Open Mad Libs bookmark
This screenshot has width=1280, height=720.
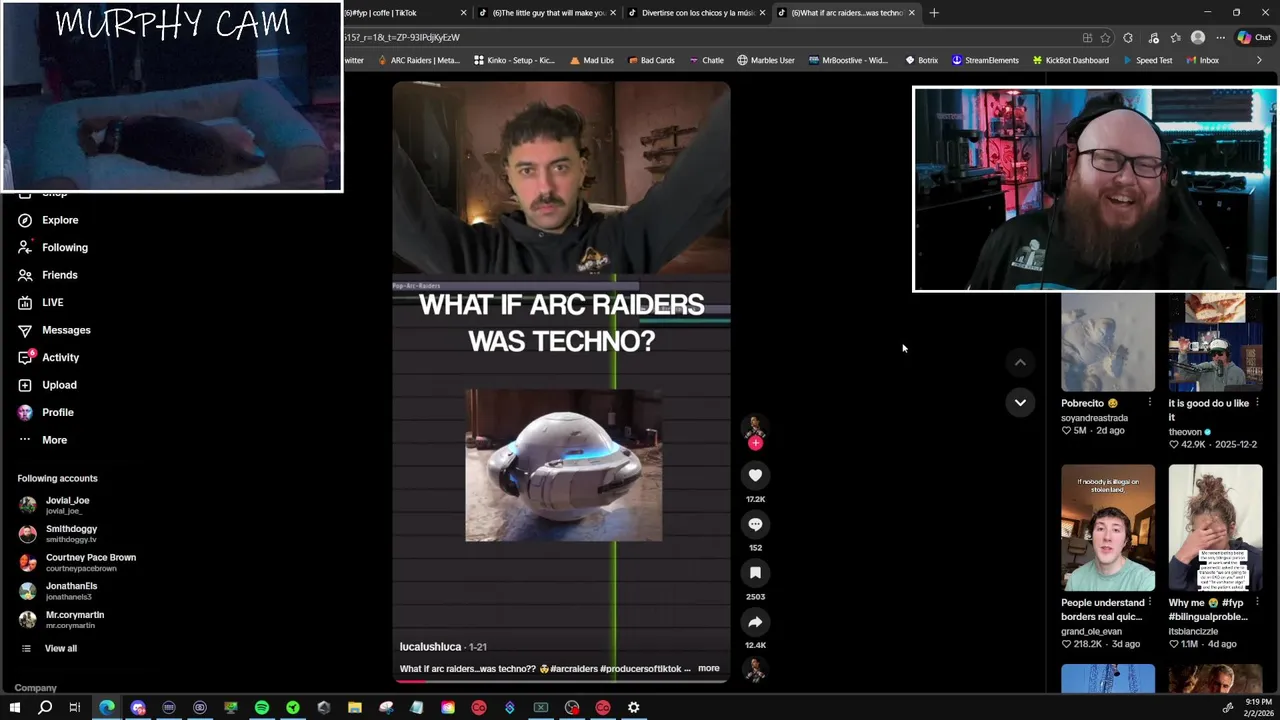click(592, 60)
